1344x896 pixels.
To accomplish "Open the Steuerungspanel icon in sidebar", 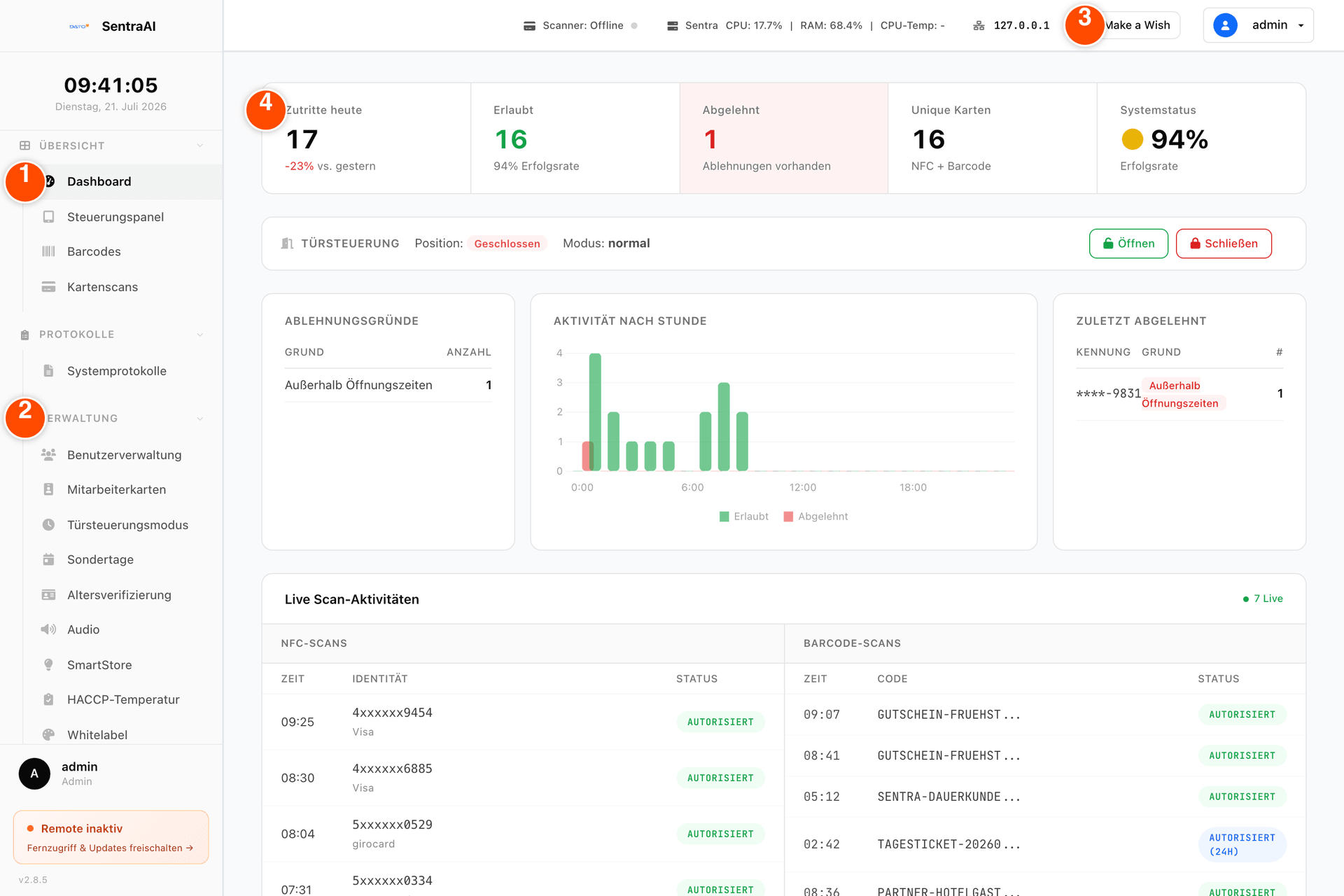I will (48, 217).
